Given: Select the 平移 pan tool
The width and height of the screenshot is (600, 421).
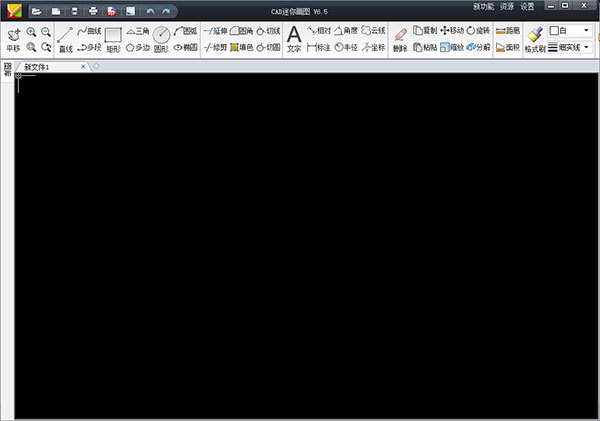Looking at the screenshot, I should coord(14,39).
